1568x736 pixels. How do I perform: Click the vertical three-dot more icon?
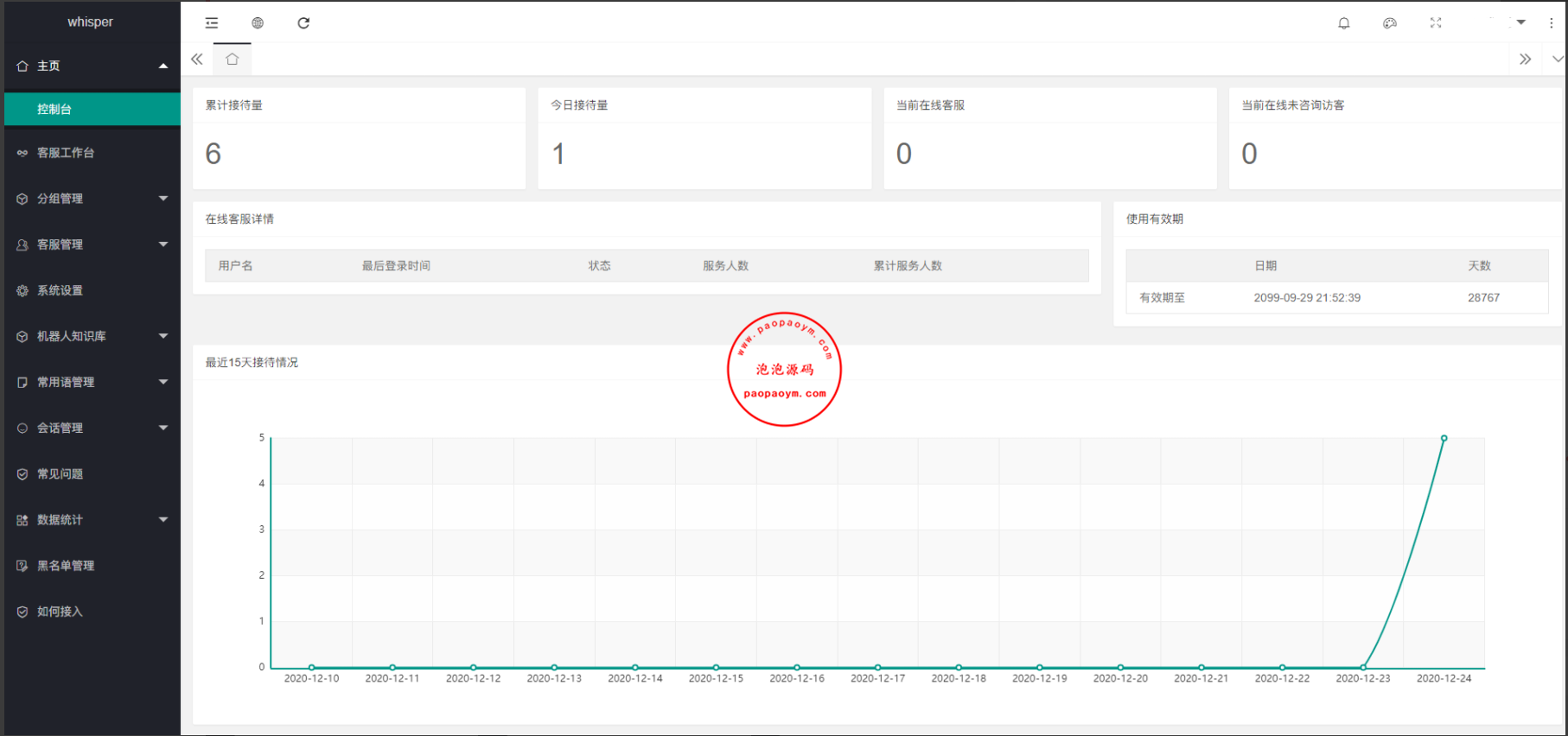[x=1551, y=23]
